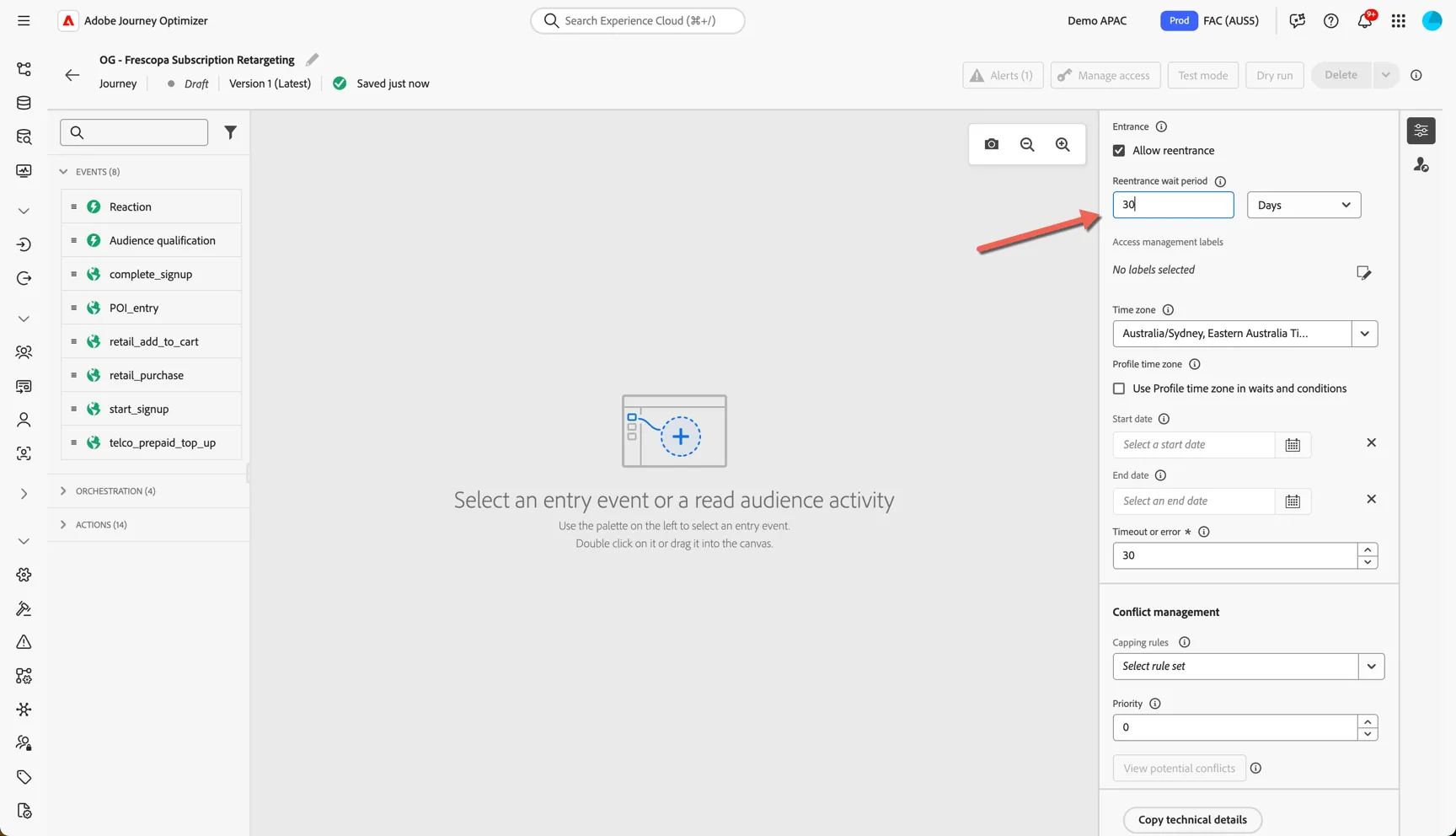Select the Reaction event
The width and height of the screenshot is (1456, 836).
tap(151, 206)
